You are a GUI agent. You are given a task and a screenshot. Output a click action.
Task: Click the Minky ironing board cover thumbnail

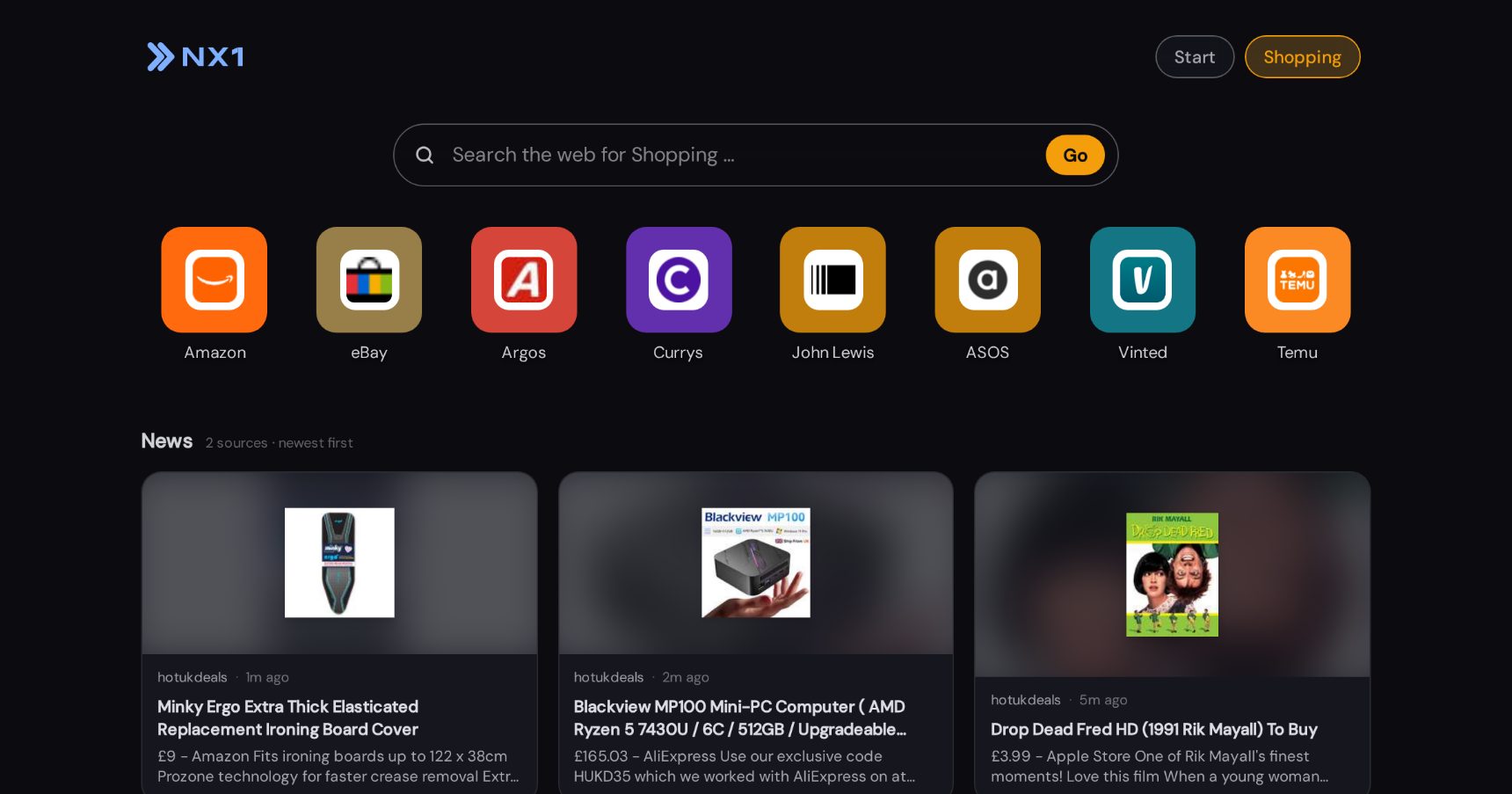pyautogui.click(x=339, y=563)
